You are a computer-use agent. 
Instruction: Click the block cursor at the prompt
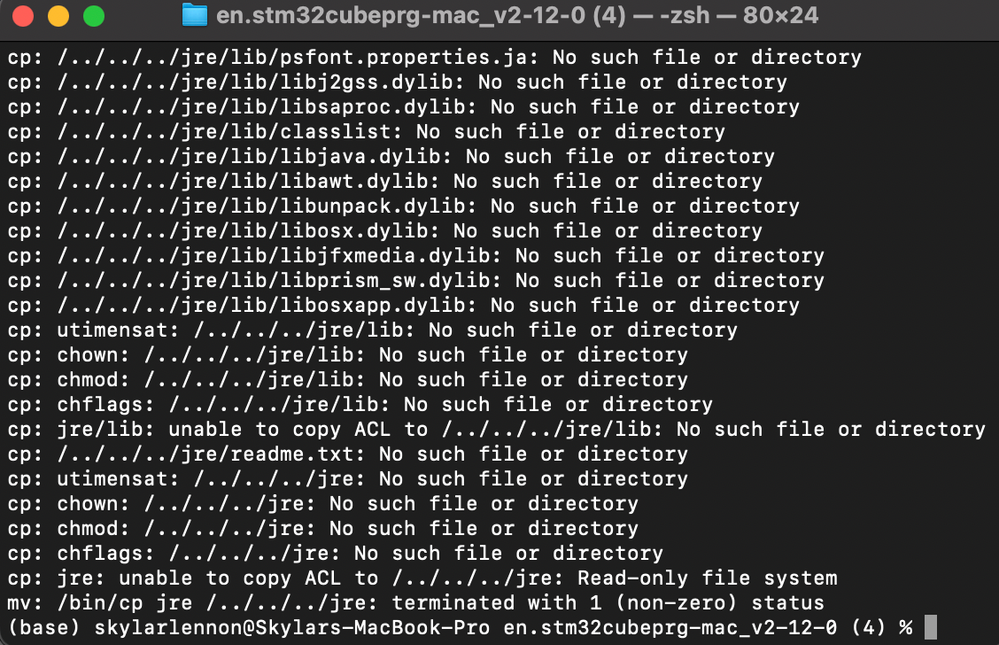pos(931,627)
